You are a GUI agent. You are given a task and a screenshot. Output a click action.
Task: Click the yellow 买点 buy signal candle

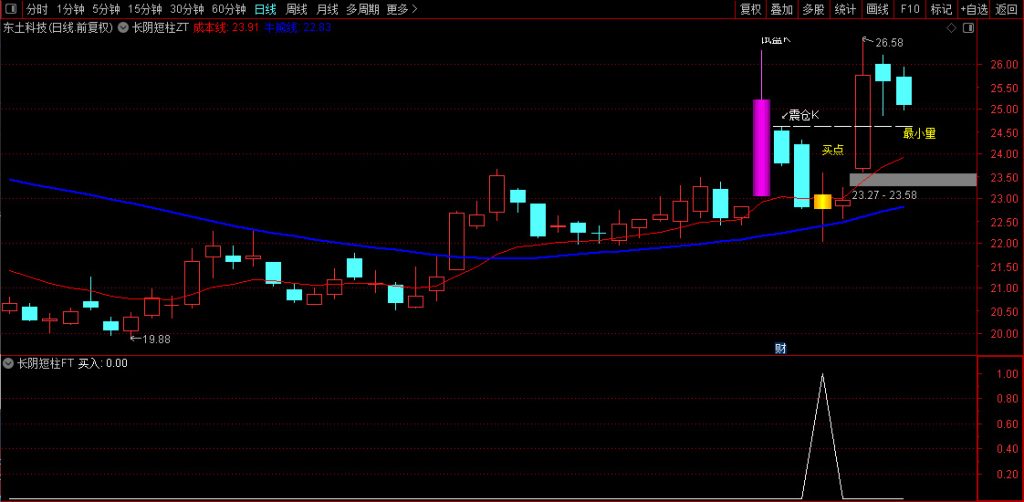point(822,201)
